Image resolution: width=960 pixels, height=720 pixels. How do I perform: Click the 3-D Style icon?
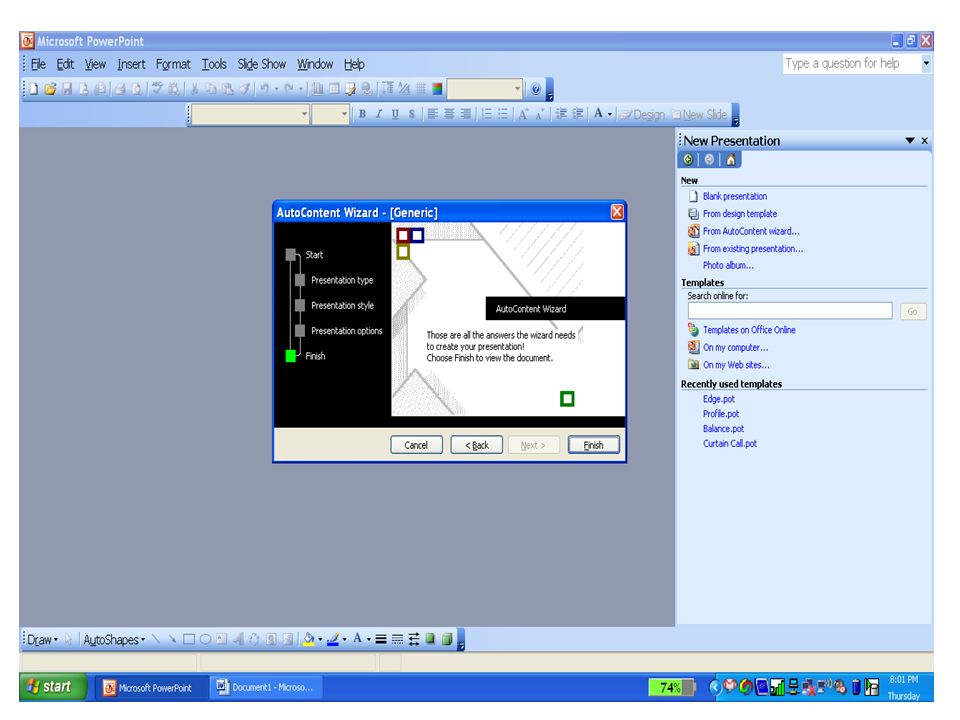[x=447, y=640]
